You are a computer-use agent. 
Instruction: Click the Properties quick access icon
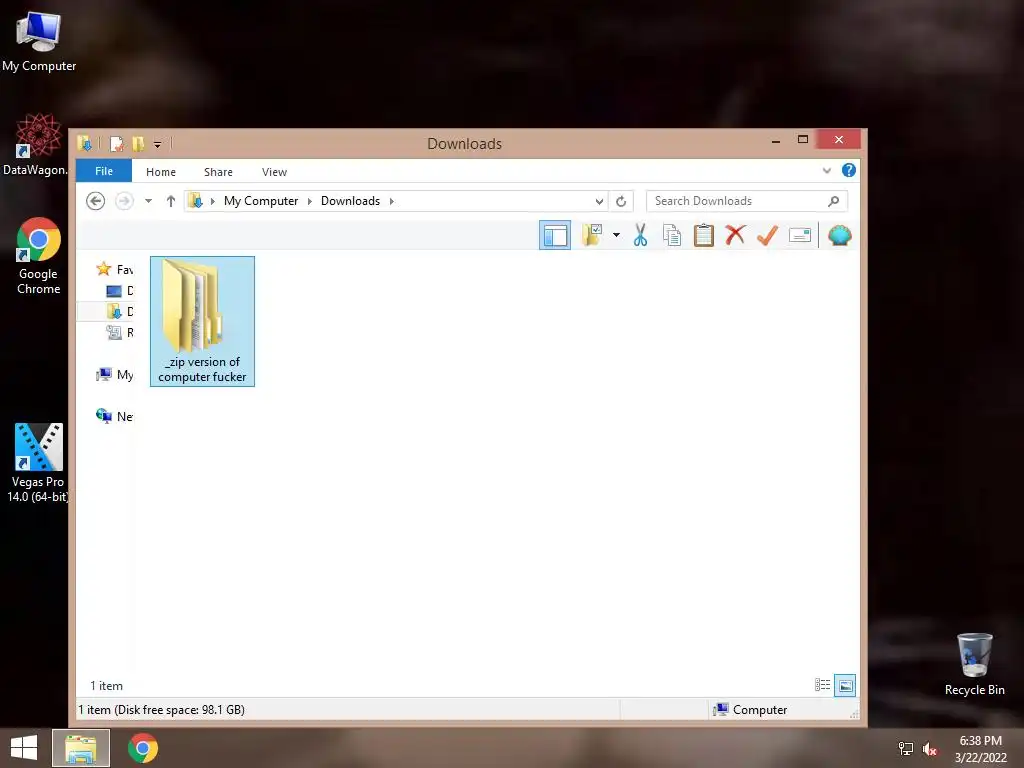117,144
